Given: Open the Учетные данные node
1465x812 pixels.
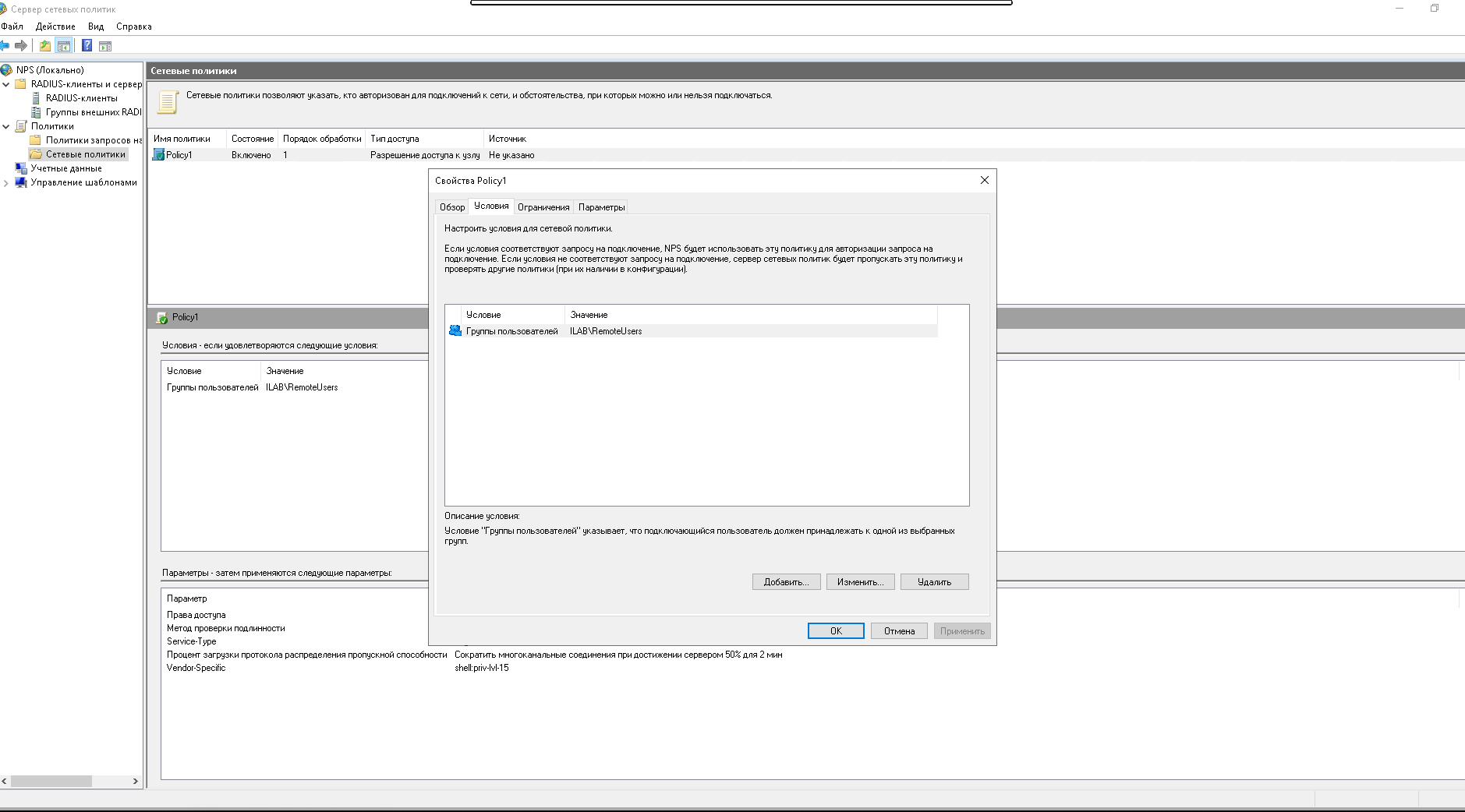Looking at the screenshot, I should 66,168.
